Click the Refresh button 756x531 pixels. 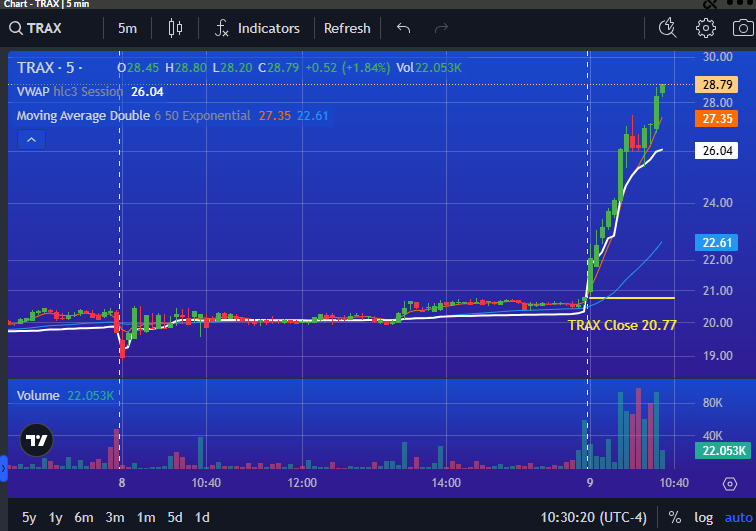(347, 28)
